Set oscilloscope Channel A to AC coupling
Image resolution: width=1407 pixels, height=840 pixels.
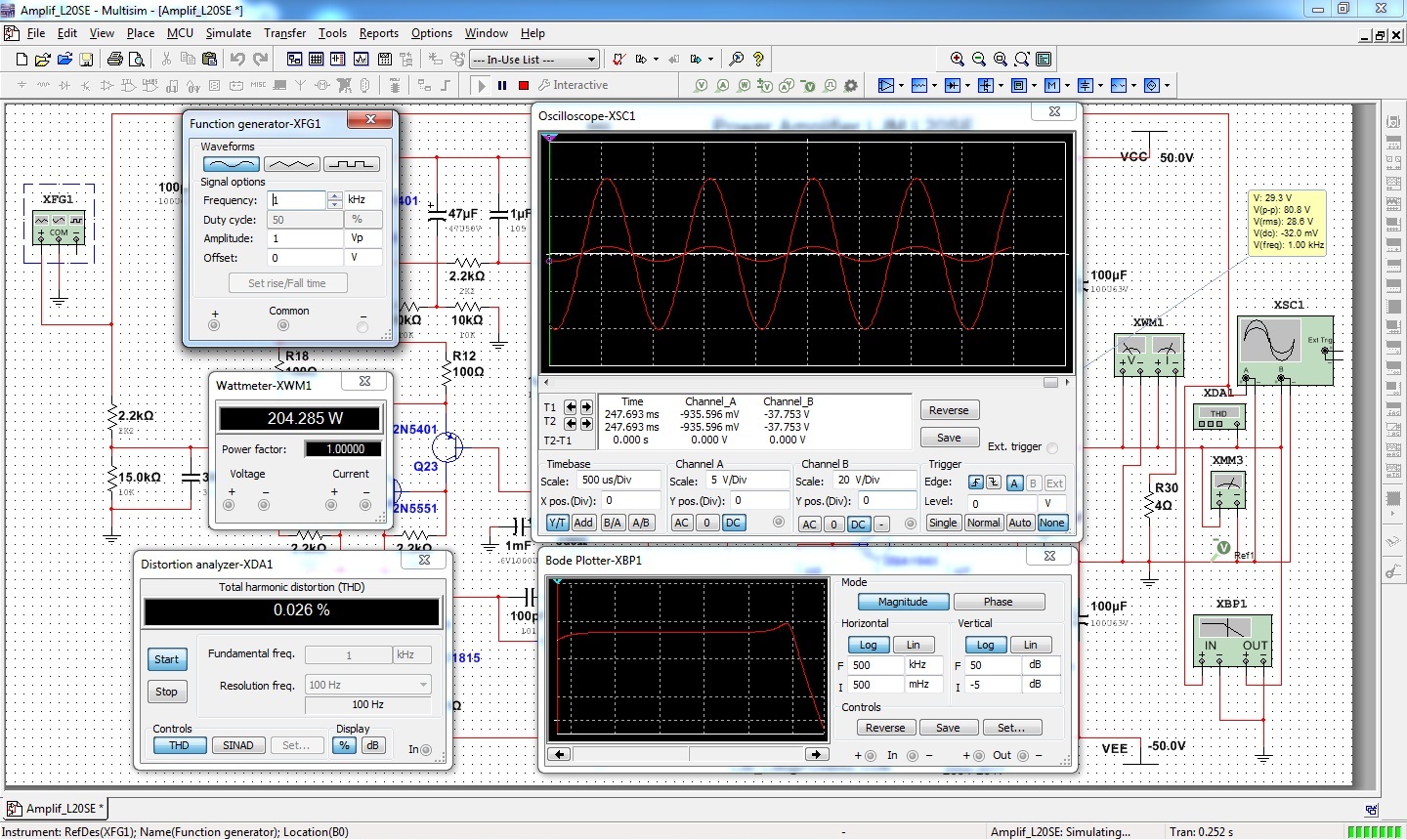click(x=682, y=523)
